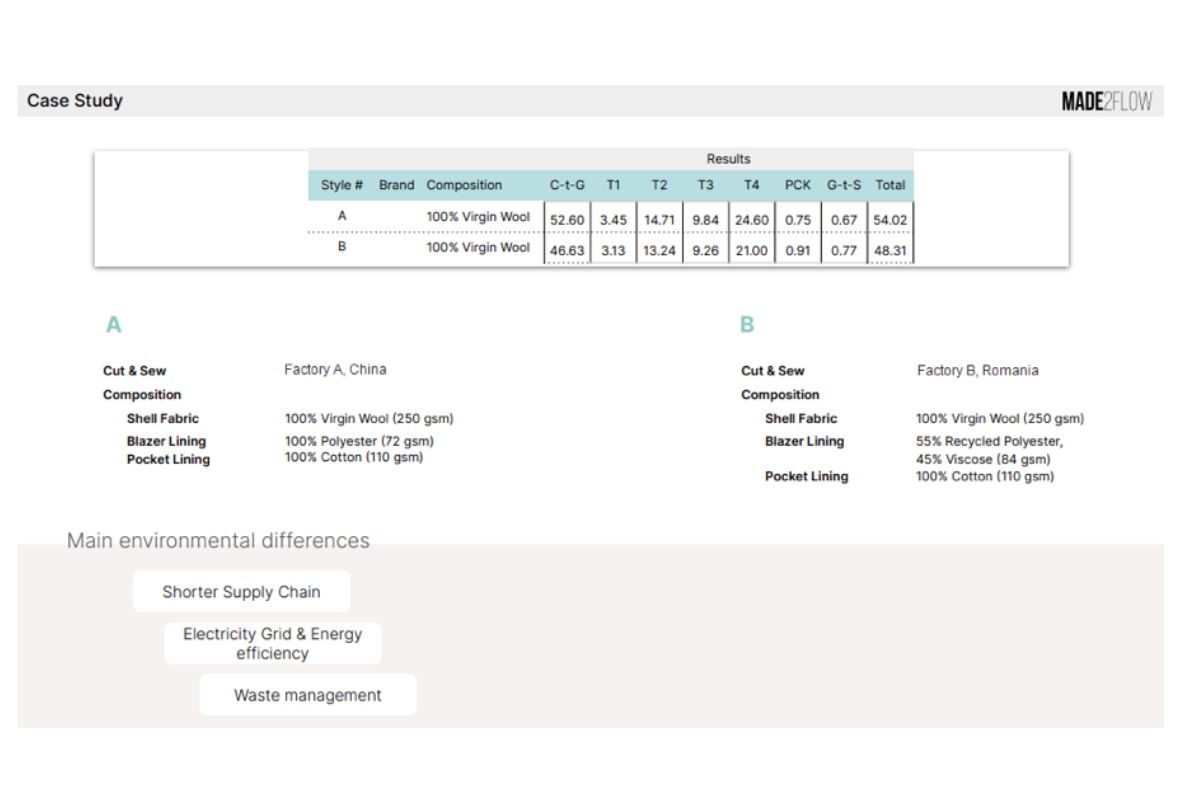Click the Style # column header
The width and height of the screenshot is (1200, 800).
pos(341,185)
